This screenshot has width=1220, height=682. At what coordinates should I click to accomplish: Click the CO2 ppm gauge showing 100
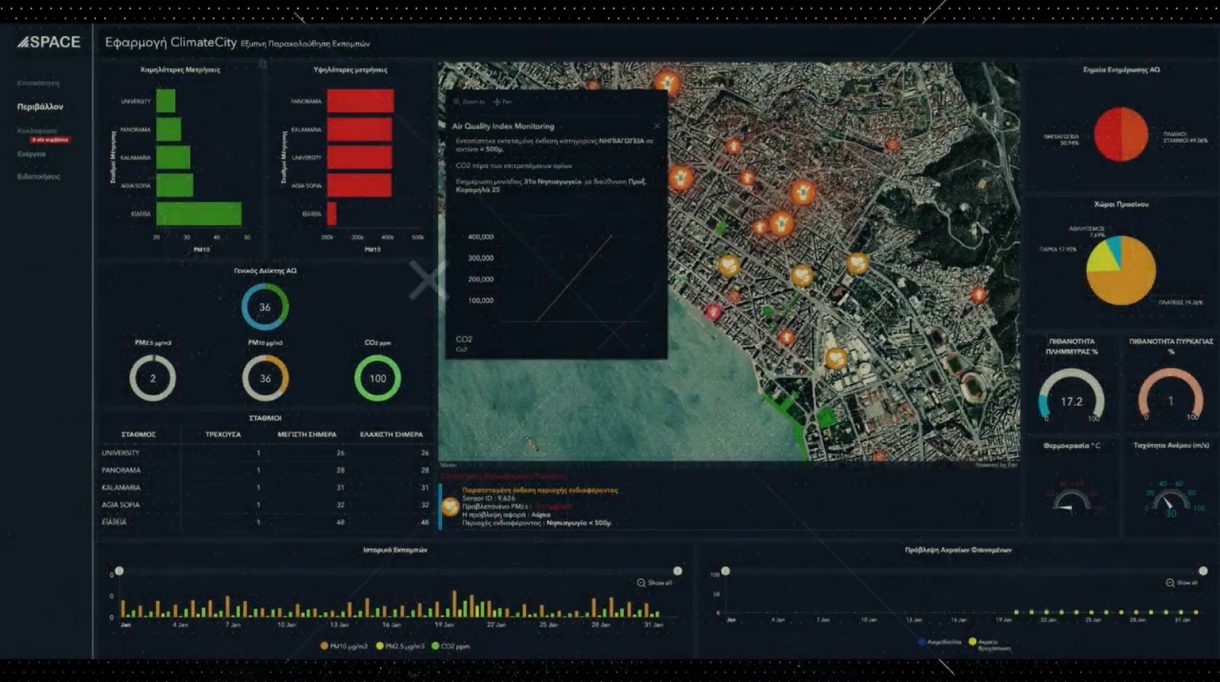(378, 379)
